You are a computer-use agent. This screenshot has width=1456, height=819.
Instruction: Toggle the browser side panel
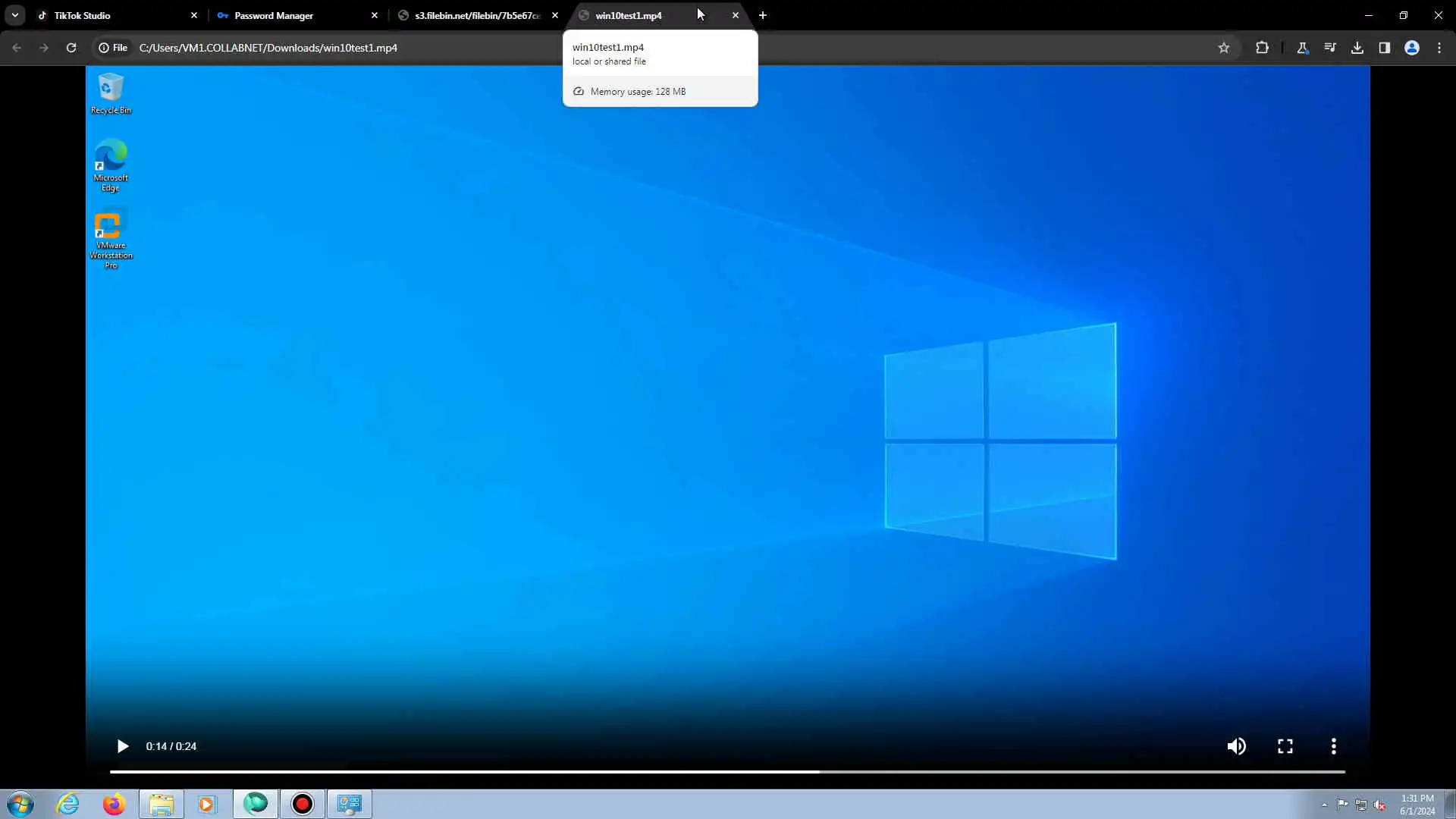tap(1385, 48)
